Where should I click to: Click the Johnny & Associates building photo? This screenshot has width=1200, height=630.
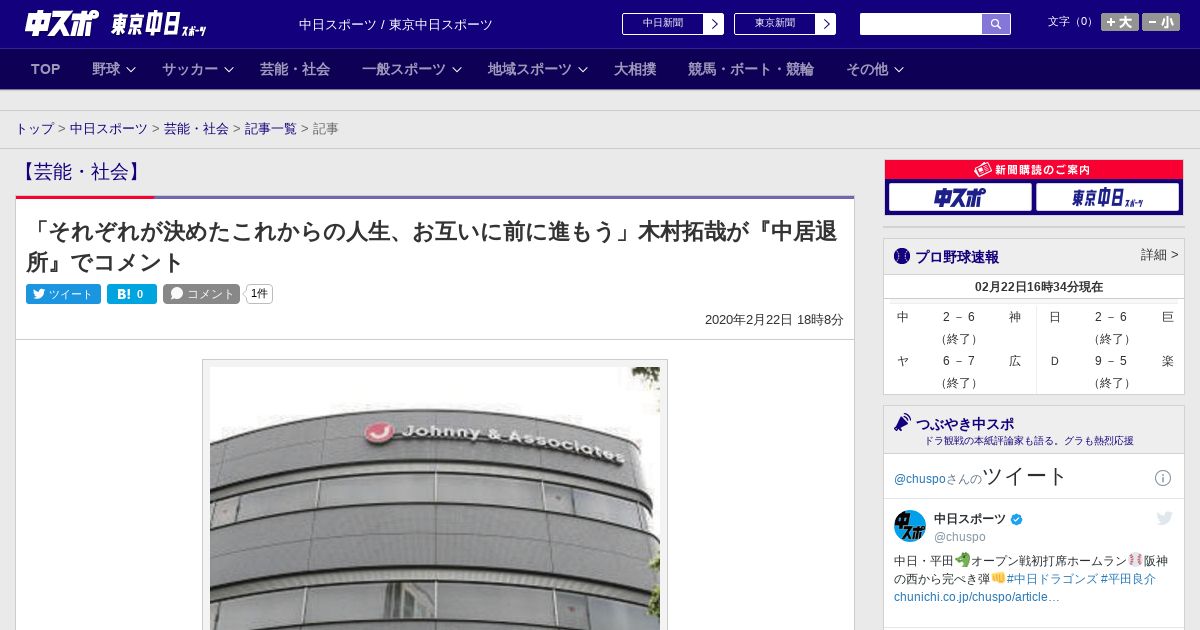pyautogui.click(x=435, y=497)
